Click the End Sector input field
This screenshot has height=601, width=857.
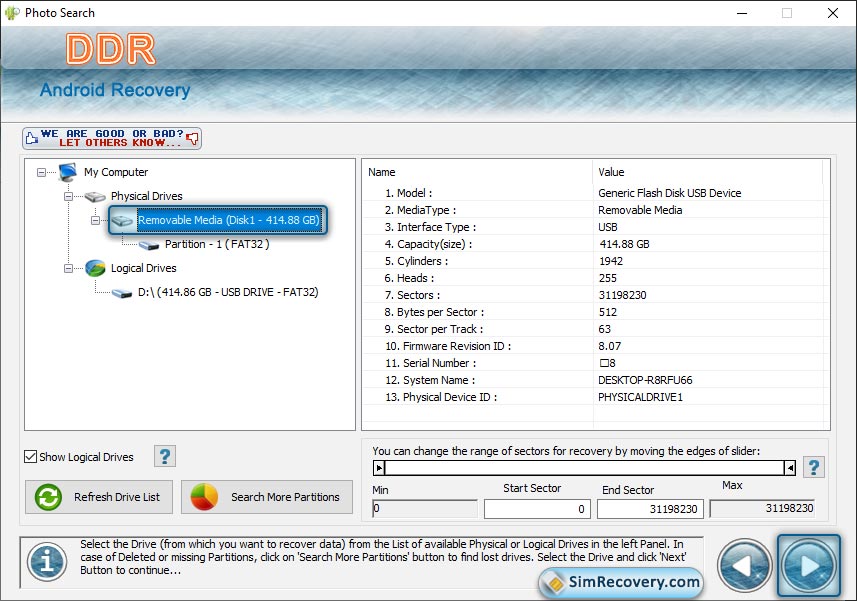(650, 509)
